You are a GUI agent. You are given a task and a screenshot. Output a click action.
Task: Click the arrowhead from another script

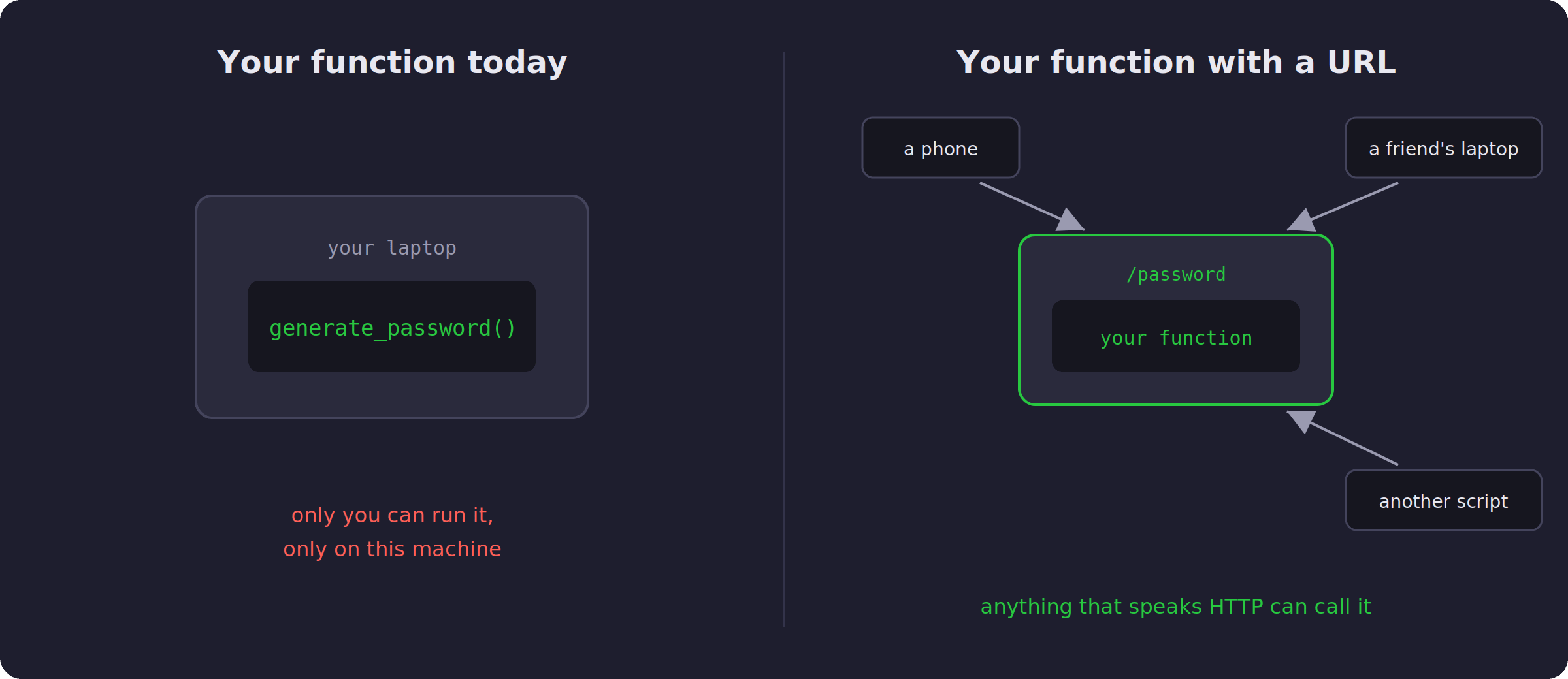pyautogui.click(x=1301, y=421)
